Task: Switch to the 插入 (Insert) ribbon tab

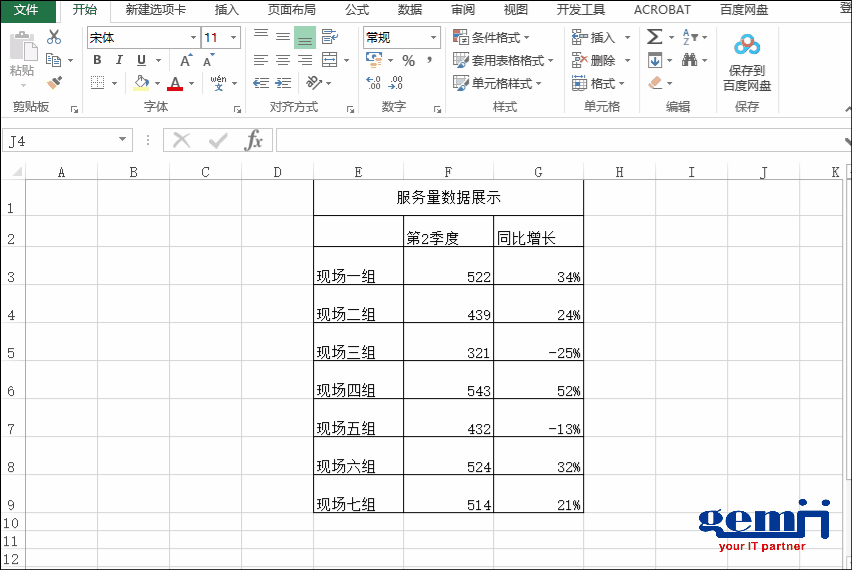Action: 227,10
